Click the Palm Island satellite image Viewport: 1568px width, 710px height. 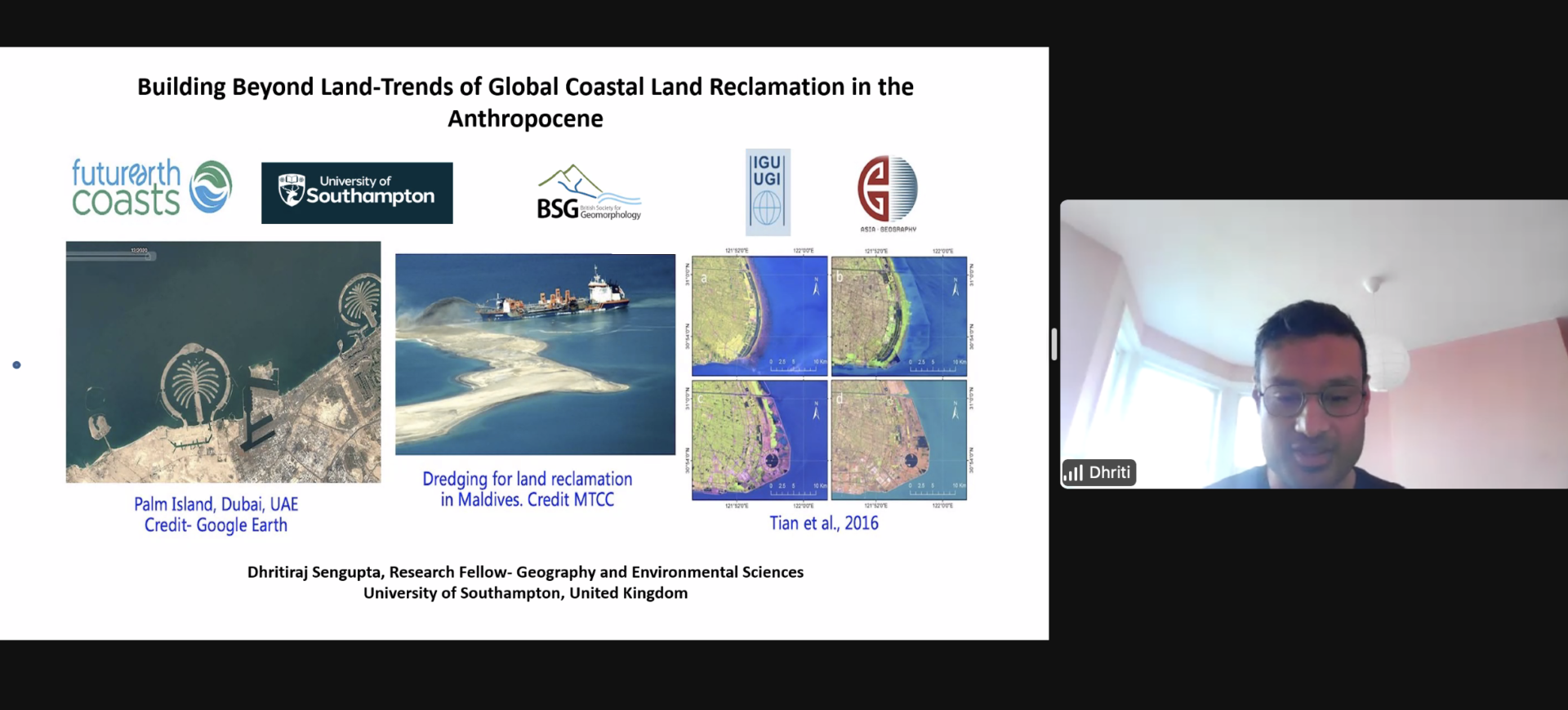pos(223,362)
